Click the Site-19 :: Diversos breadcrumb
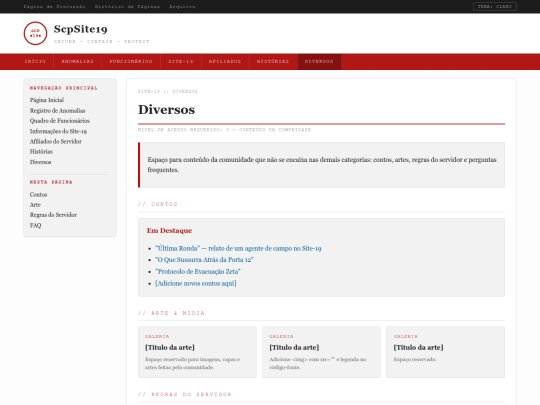 [168, 91]
